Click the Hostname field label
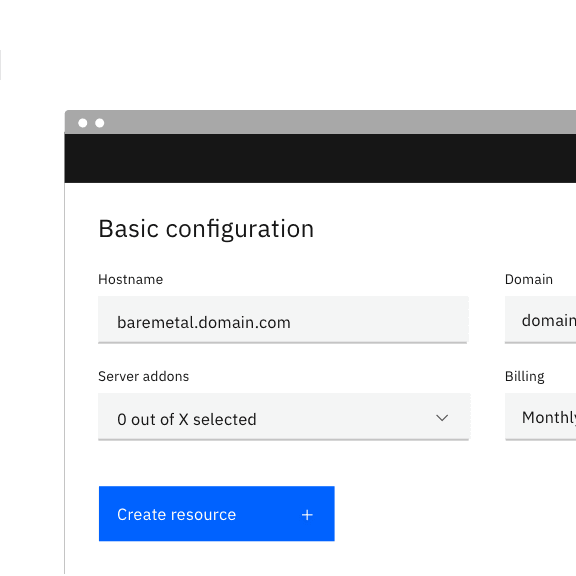 coord(130,280)
